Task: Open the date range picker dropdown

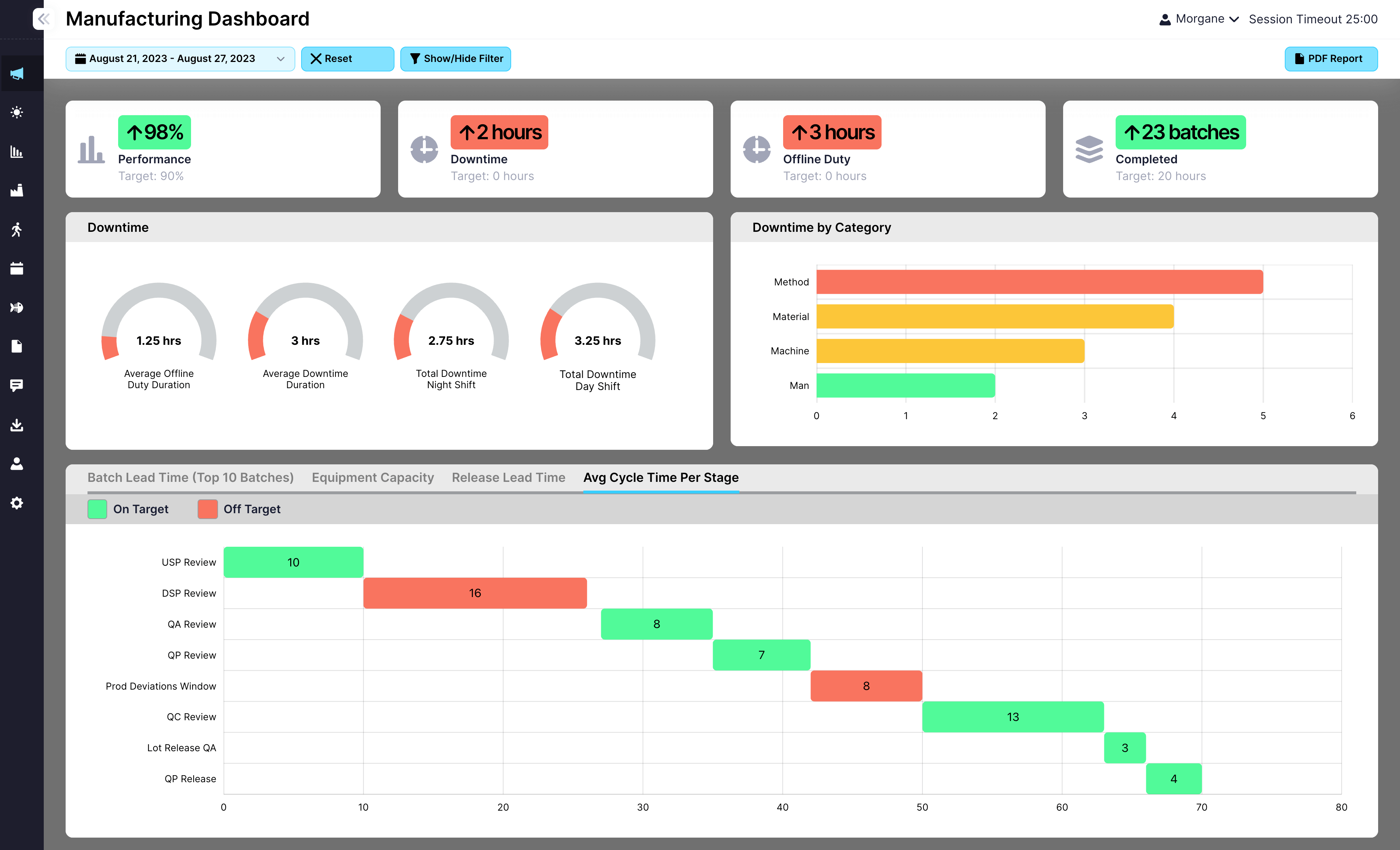Action: [179, 59]
